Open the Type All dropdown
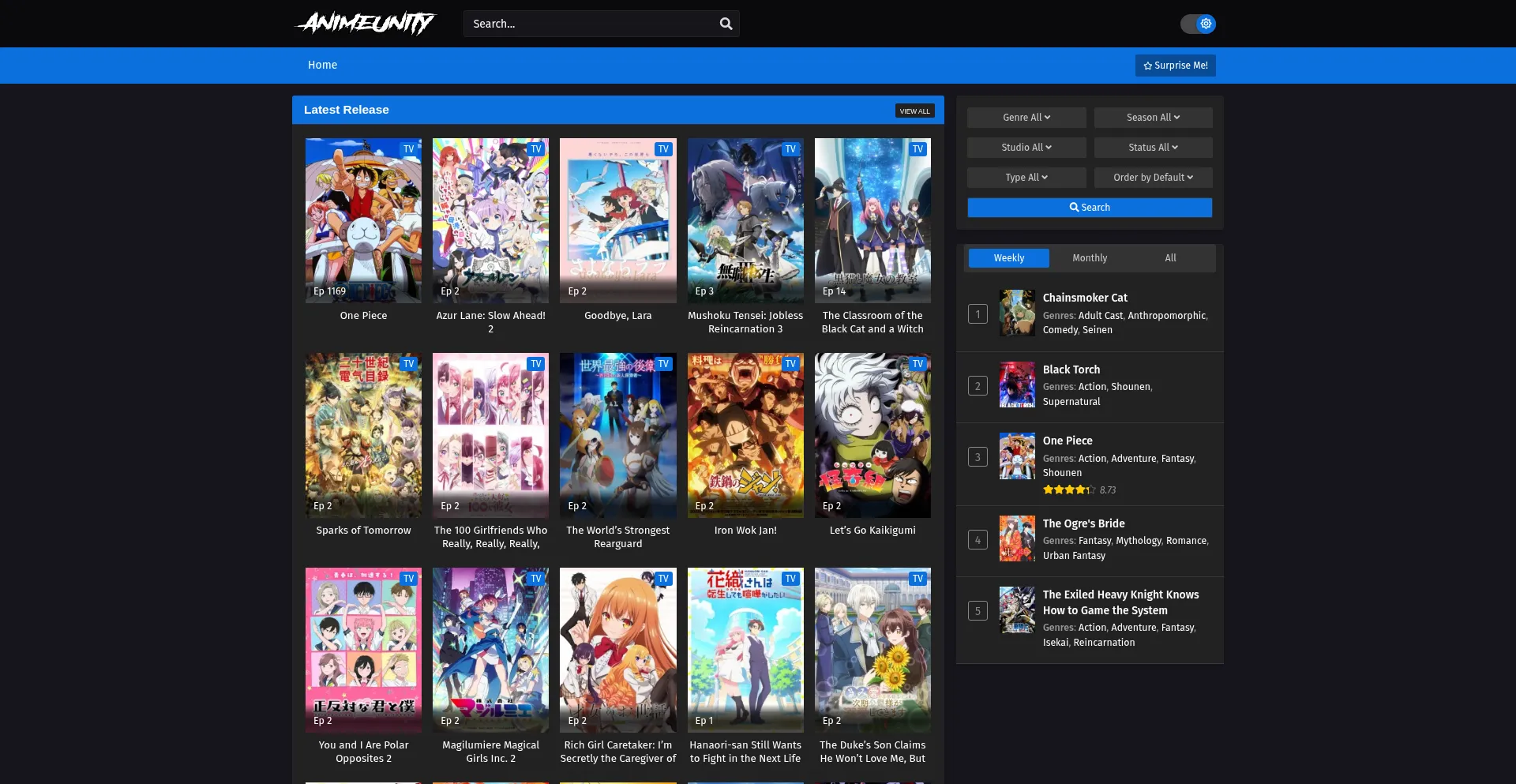 coord(1026,178)
